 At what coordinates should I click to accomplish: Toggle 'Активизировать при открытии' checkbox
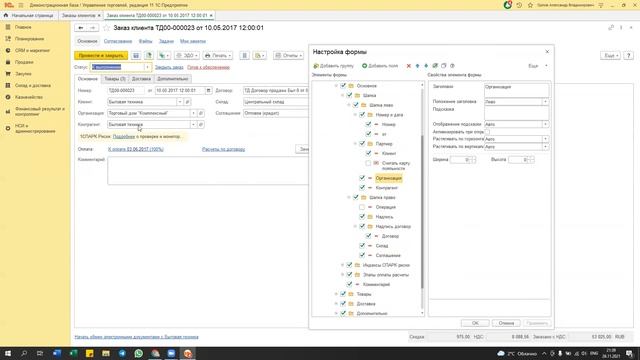tap(487, 132)
